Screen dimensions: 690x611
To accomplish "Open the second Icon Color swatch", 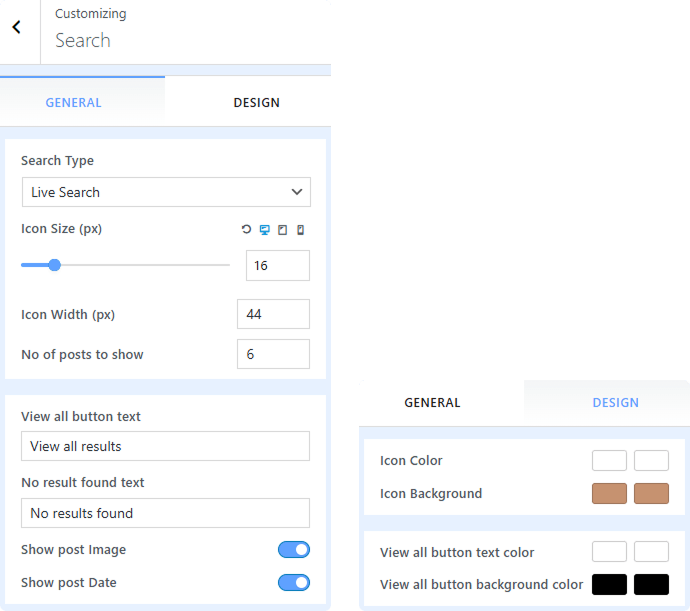I will pyautogui.click(x=651, y=461).
